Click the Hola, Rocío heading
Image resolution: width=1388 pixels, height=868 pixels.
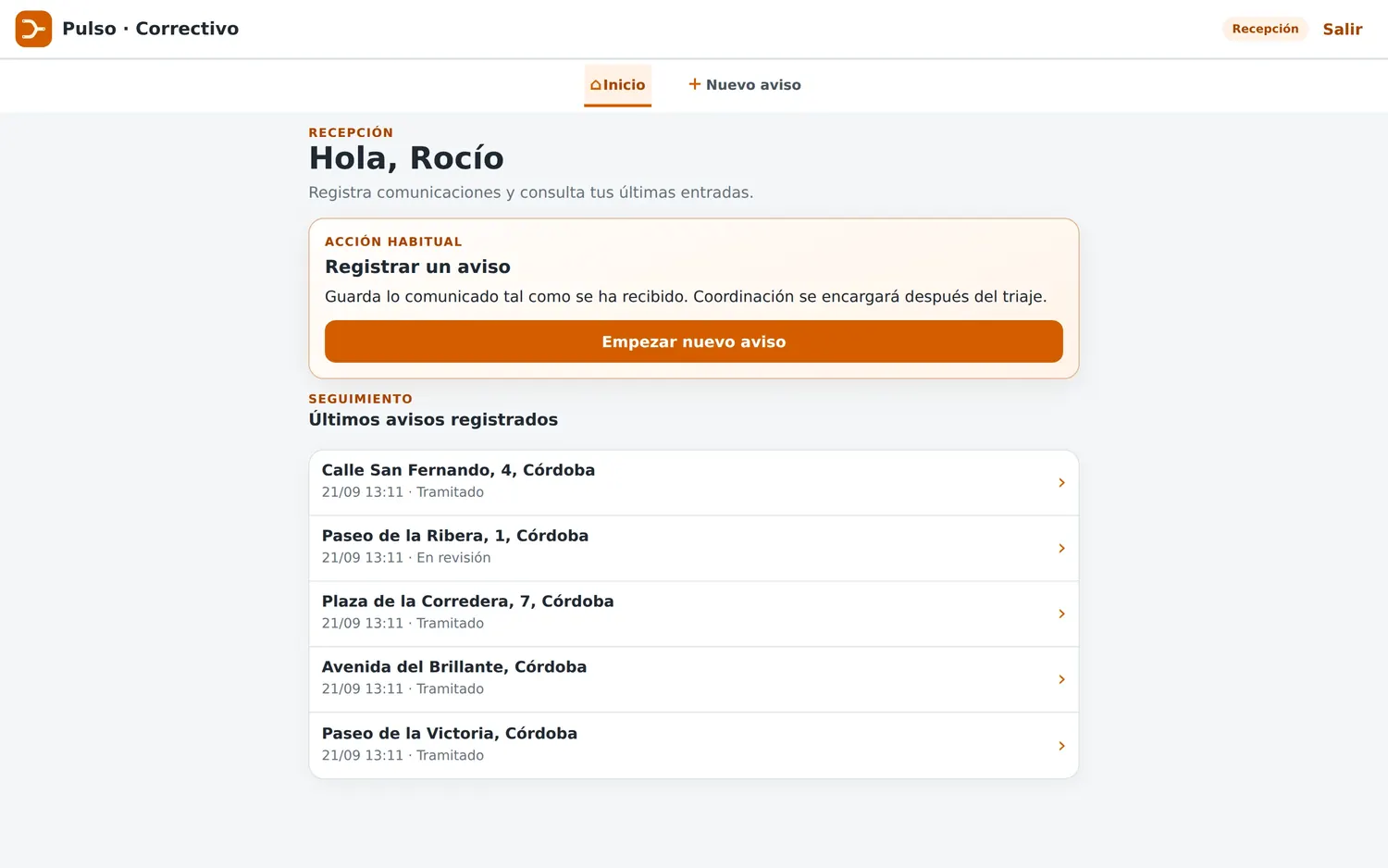406,158
